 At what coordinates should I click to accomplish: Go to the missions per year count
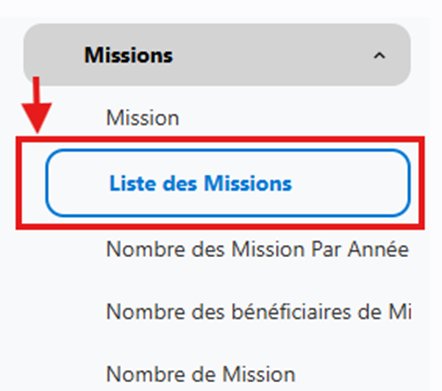[x=257, y=249]
